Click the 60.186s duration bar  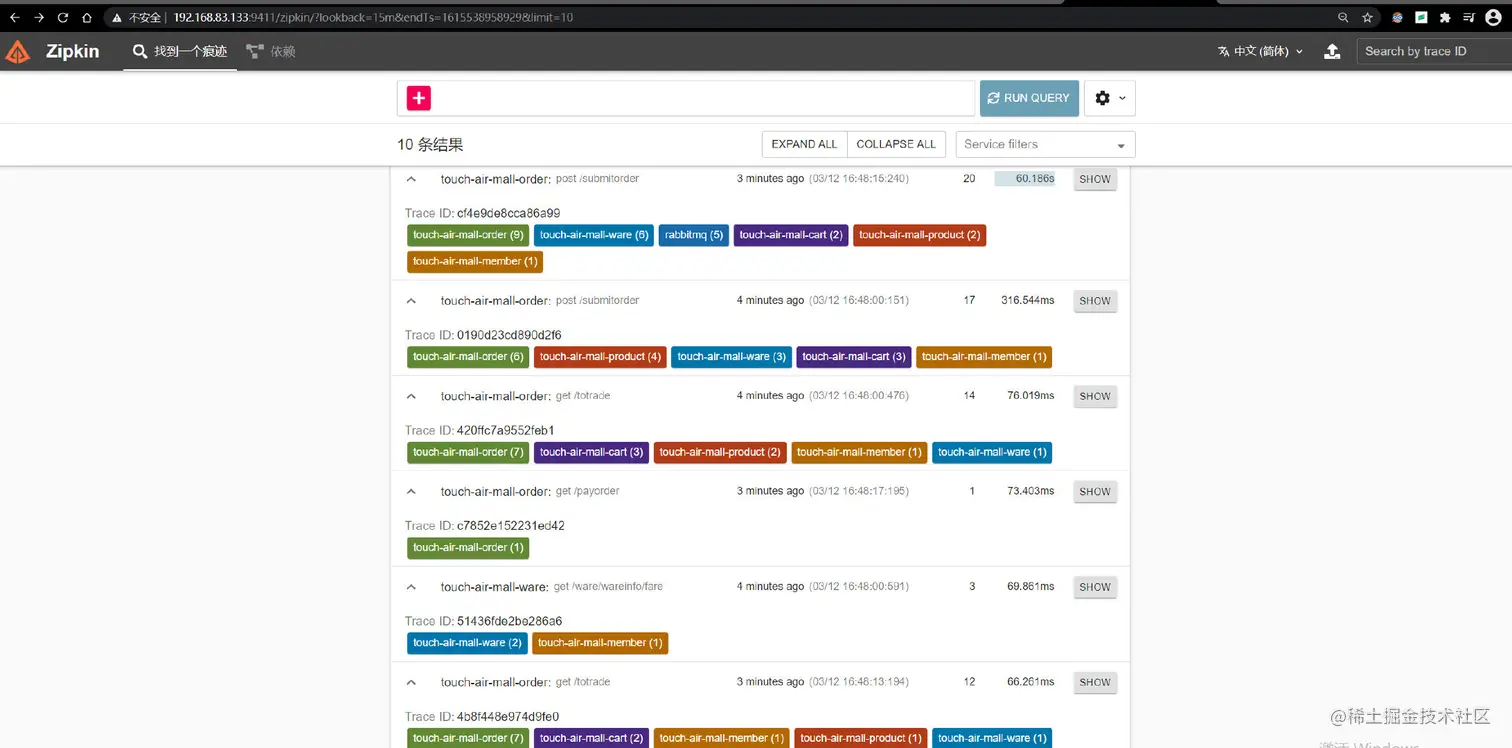1025,179
